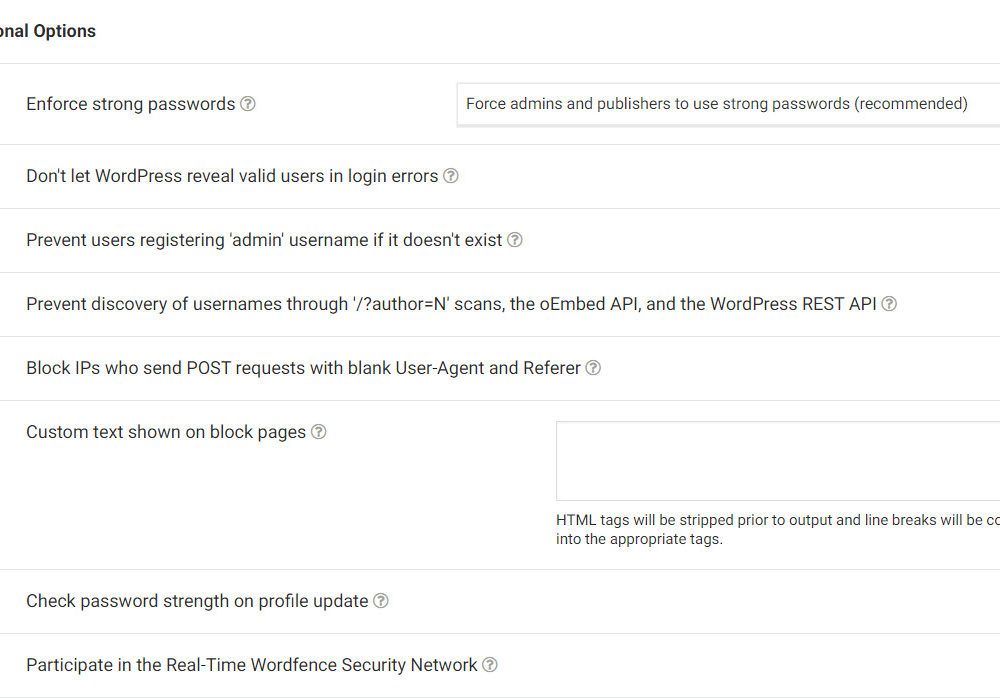Click help icon beside Enforce strong passwords

point(248,104)
